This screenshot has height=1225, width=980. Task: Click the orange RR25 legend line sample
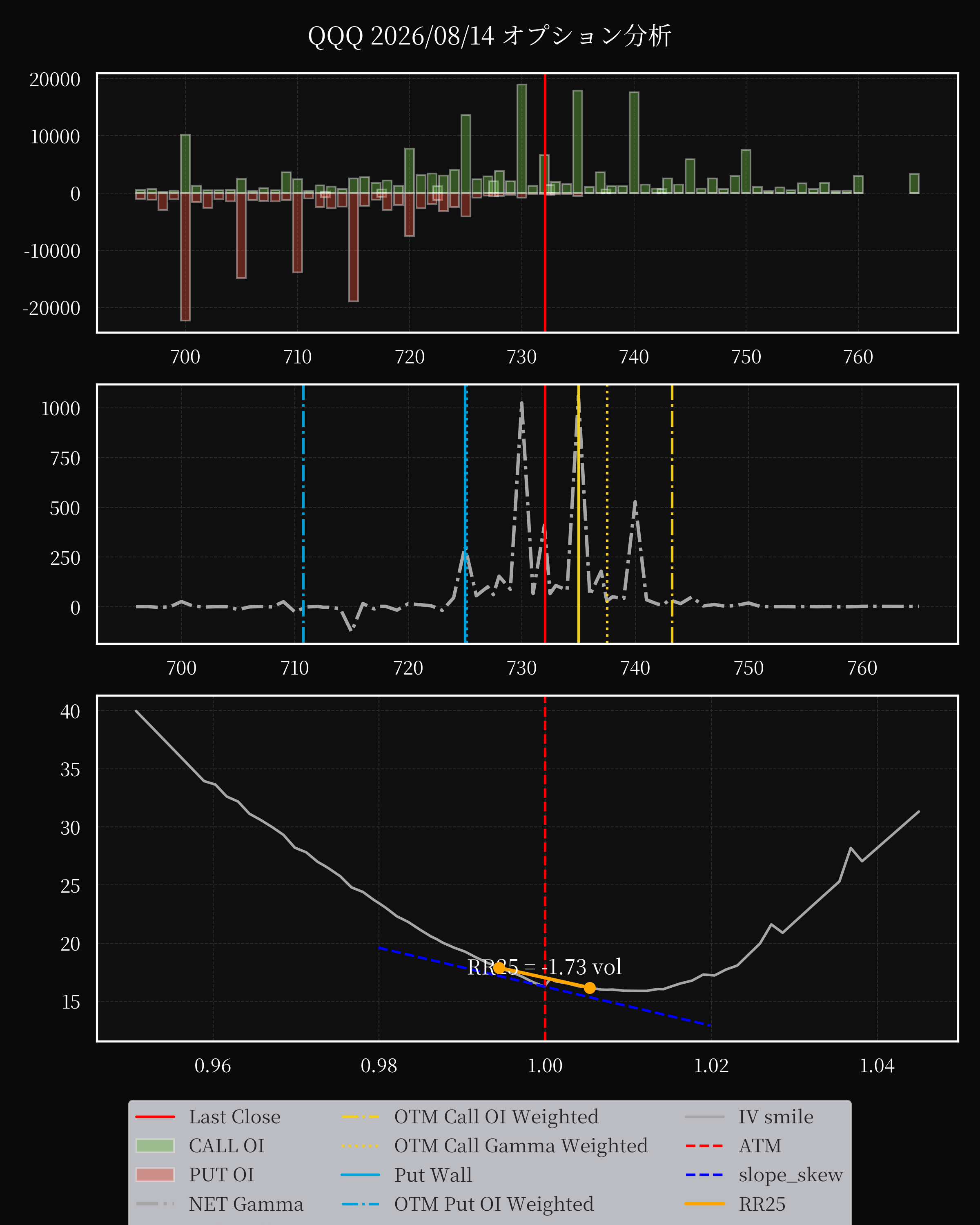704,1204
